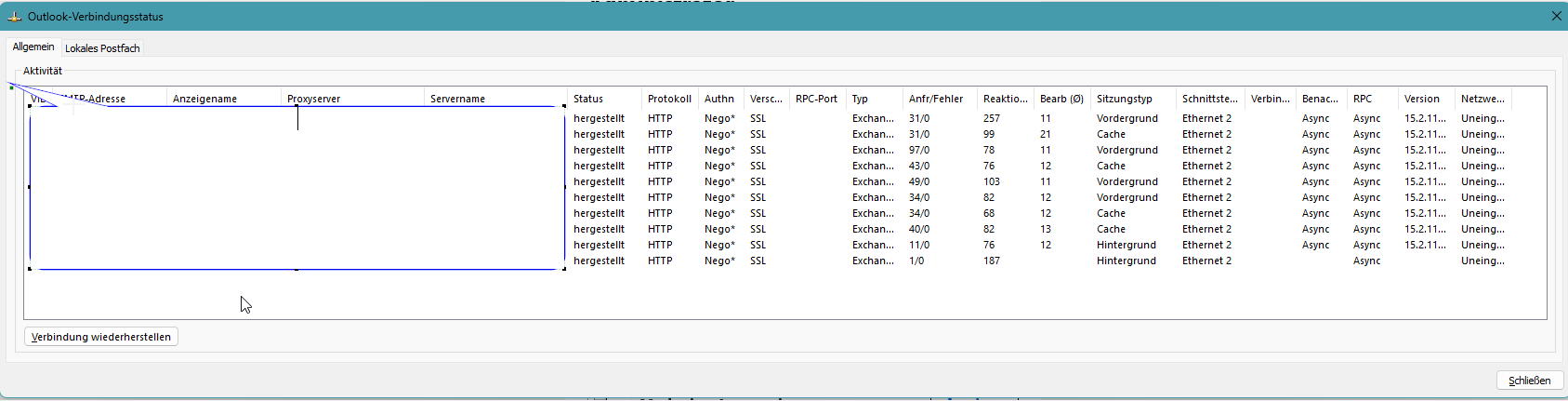Switch to the Allgemein tab

pos(33,47)
